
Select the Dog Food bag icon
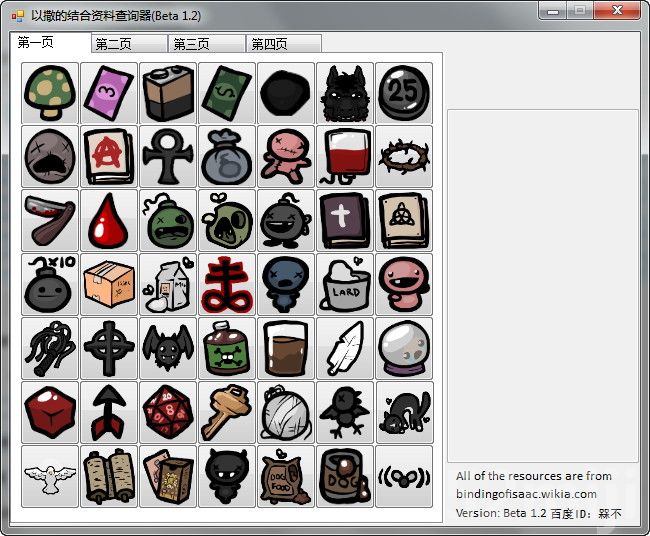286,476
